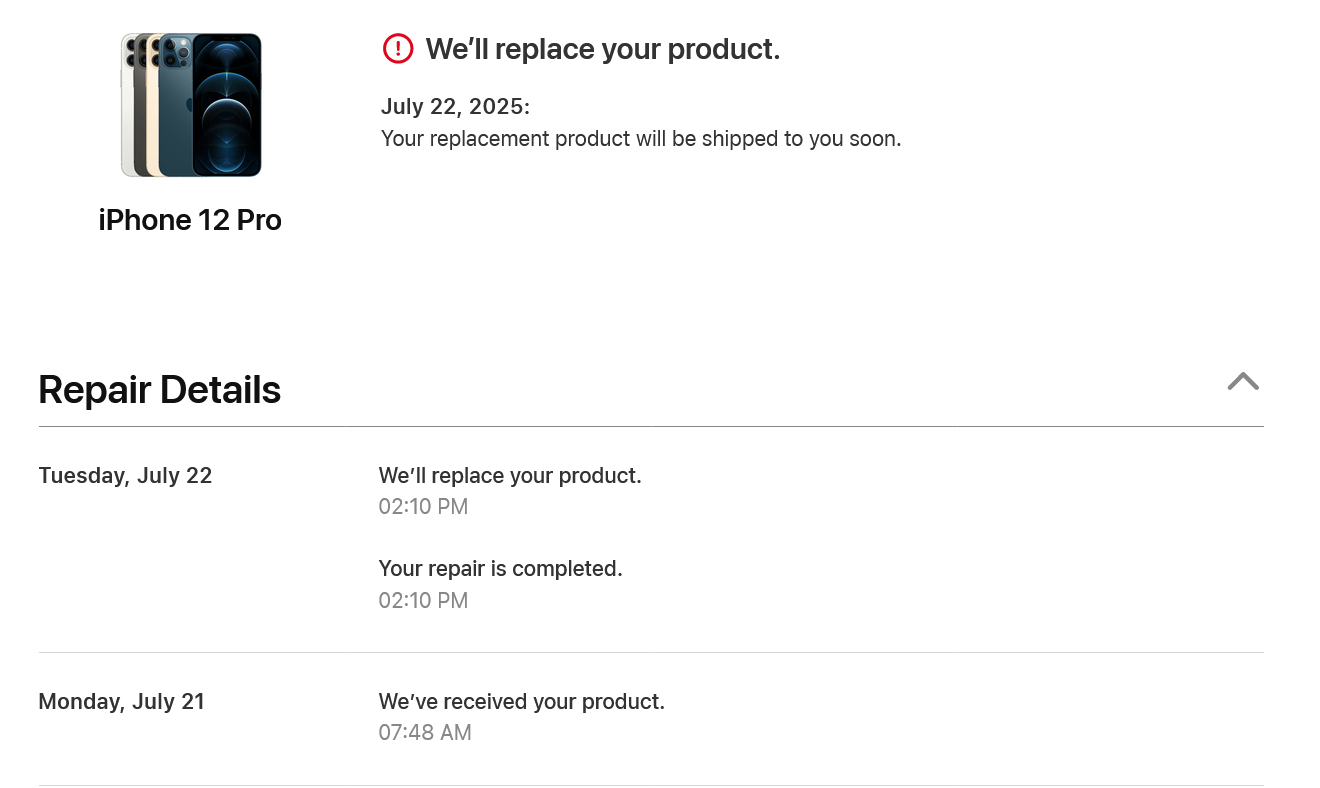
Task: Click the Monday, July 21 date label
Action: click(x=121, y=701)
